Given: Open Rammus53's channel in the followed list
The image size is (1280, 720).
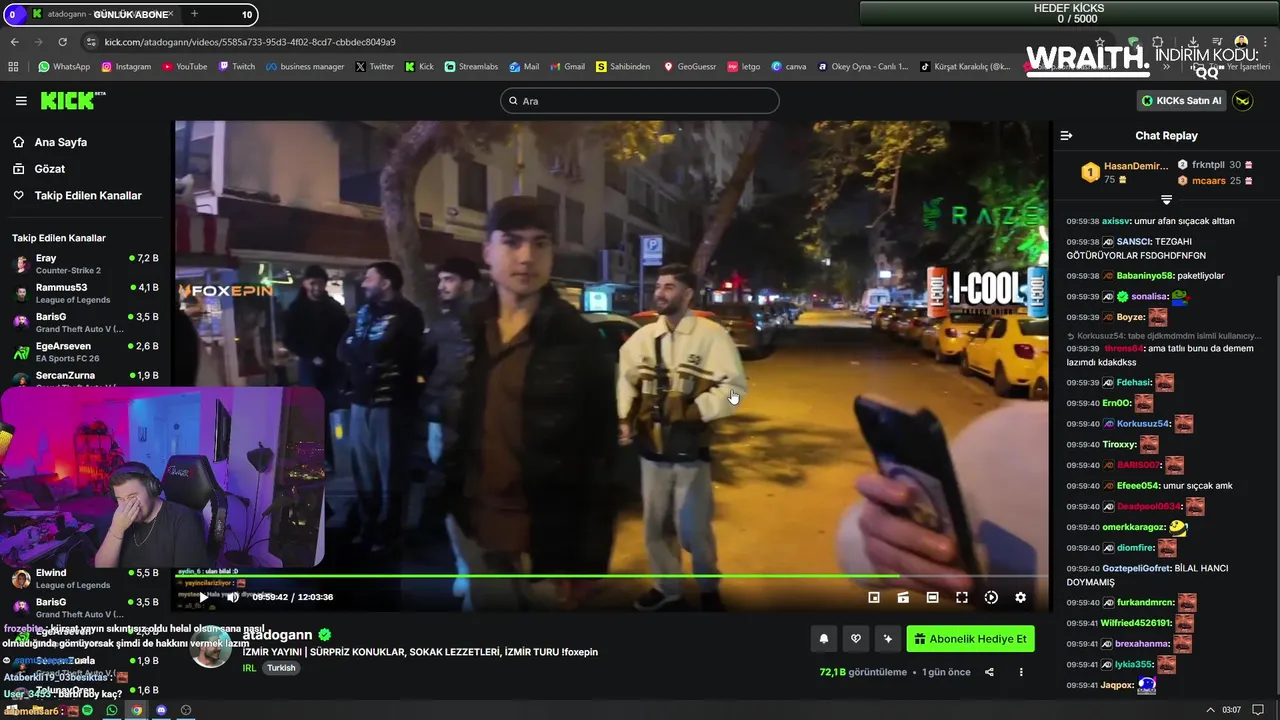Looking at the screenshot, I should (x=85, y=293).
